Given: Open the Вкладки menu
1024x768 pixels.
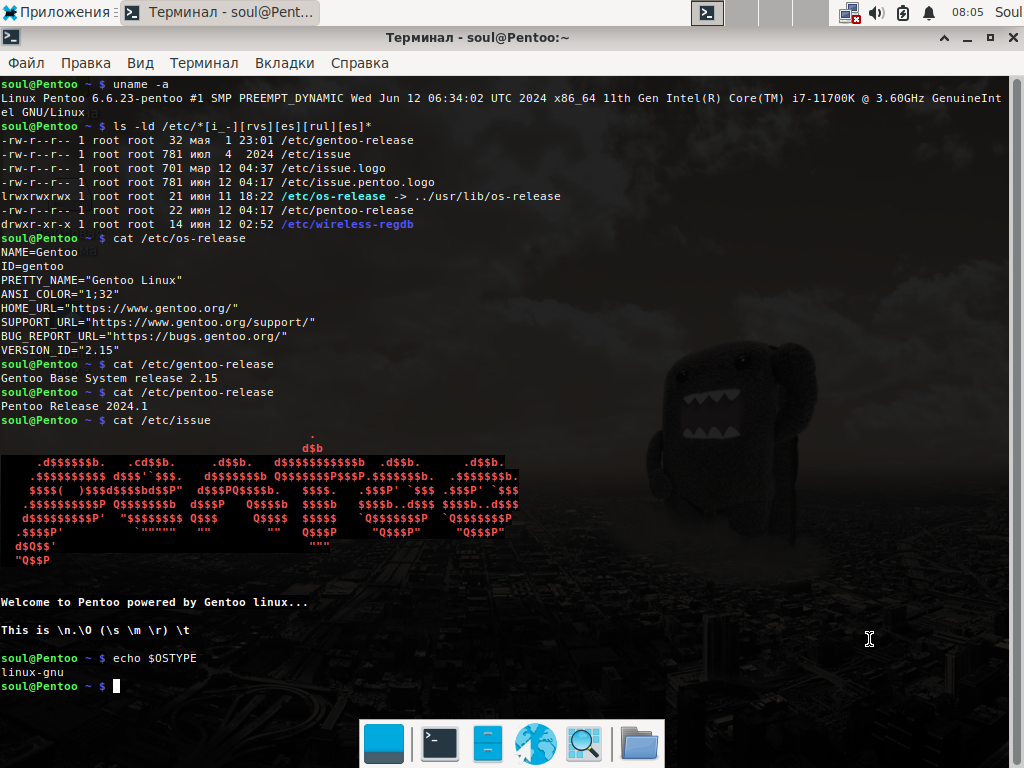Looking at the screenshot, I should pyautogui.click(x=285, y=63).
